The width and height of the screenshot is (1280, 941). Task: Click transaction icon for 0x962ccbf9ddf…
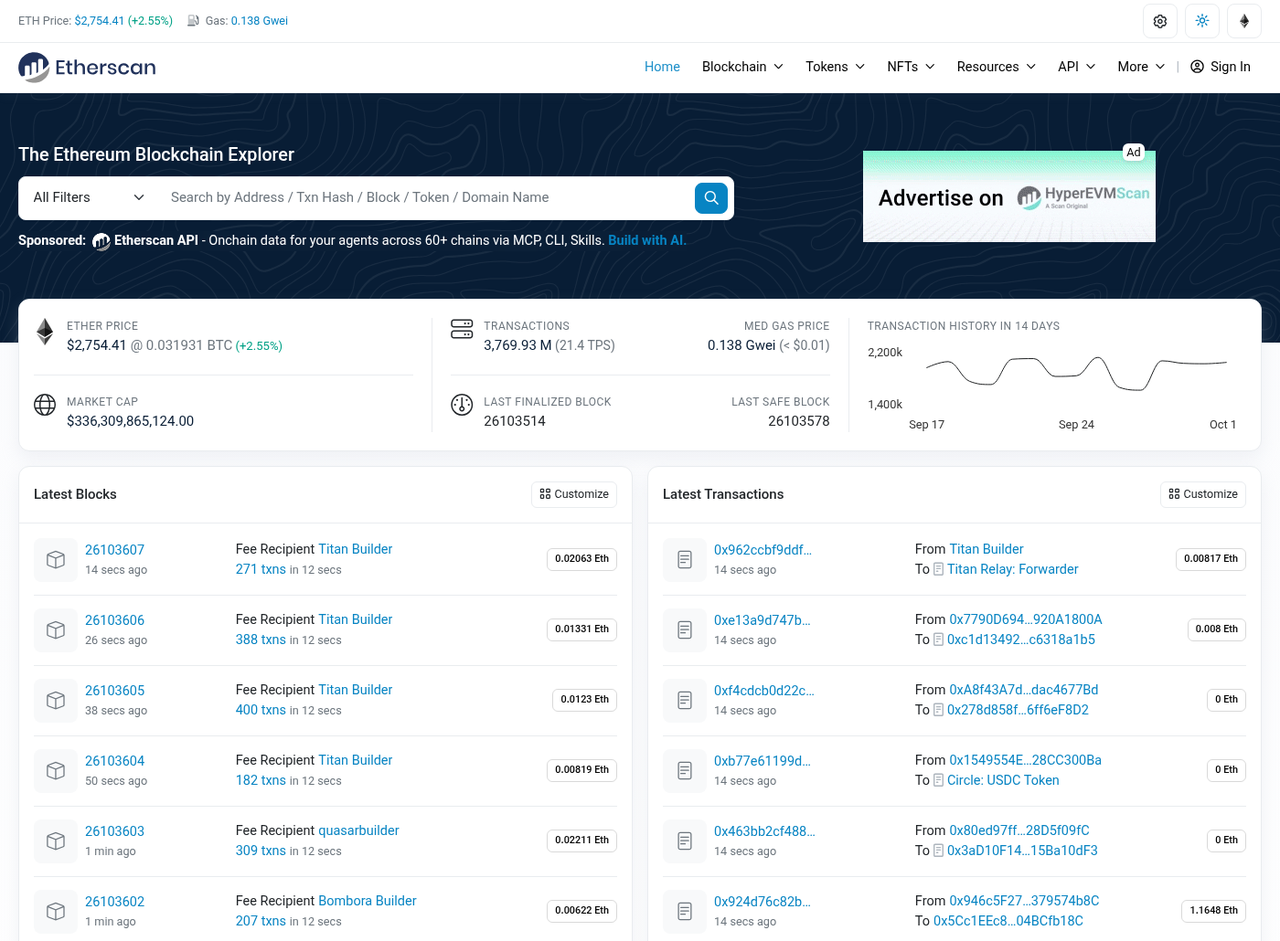(x=685, y=560)
